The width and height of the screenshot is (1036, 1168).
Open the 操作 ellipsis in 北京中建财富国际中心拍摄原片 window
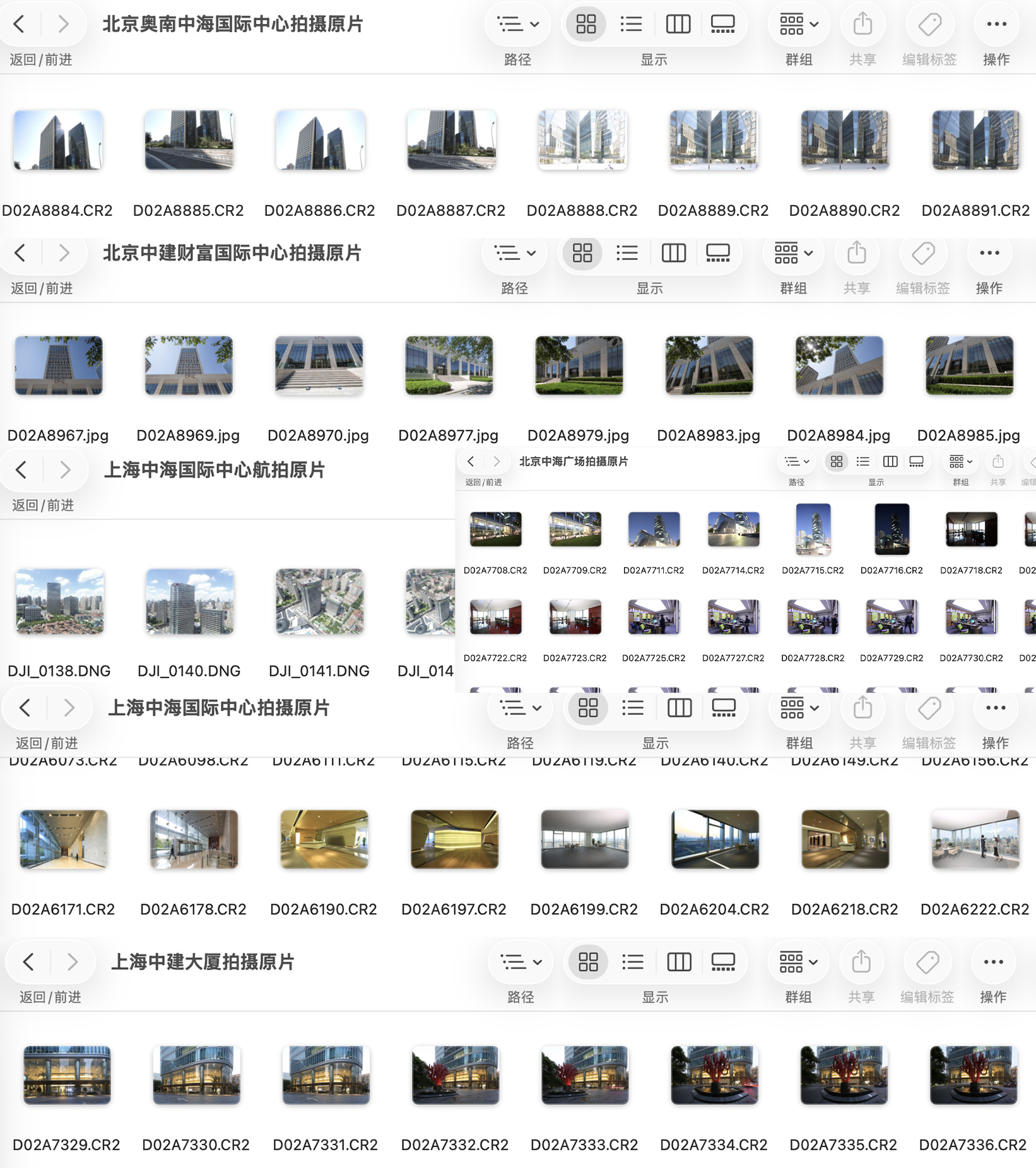click(x=989, y=253)
